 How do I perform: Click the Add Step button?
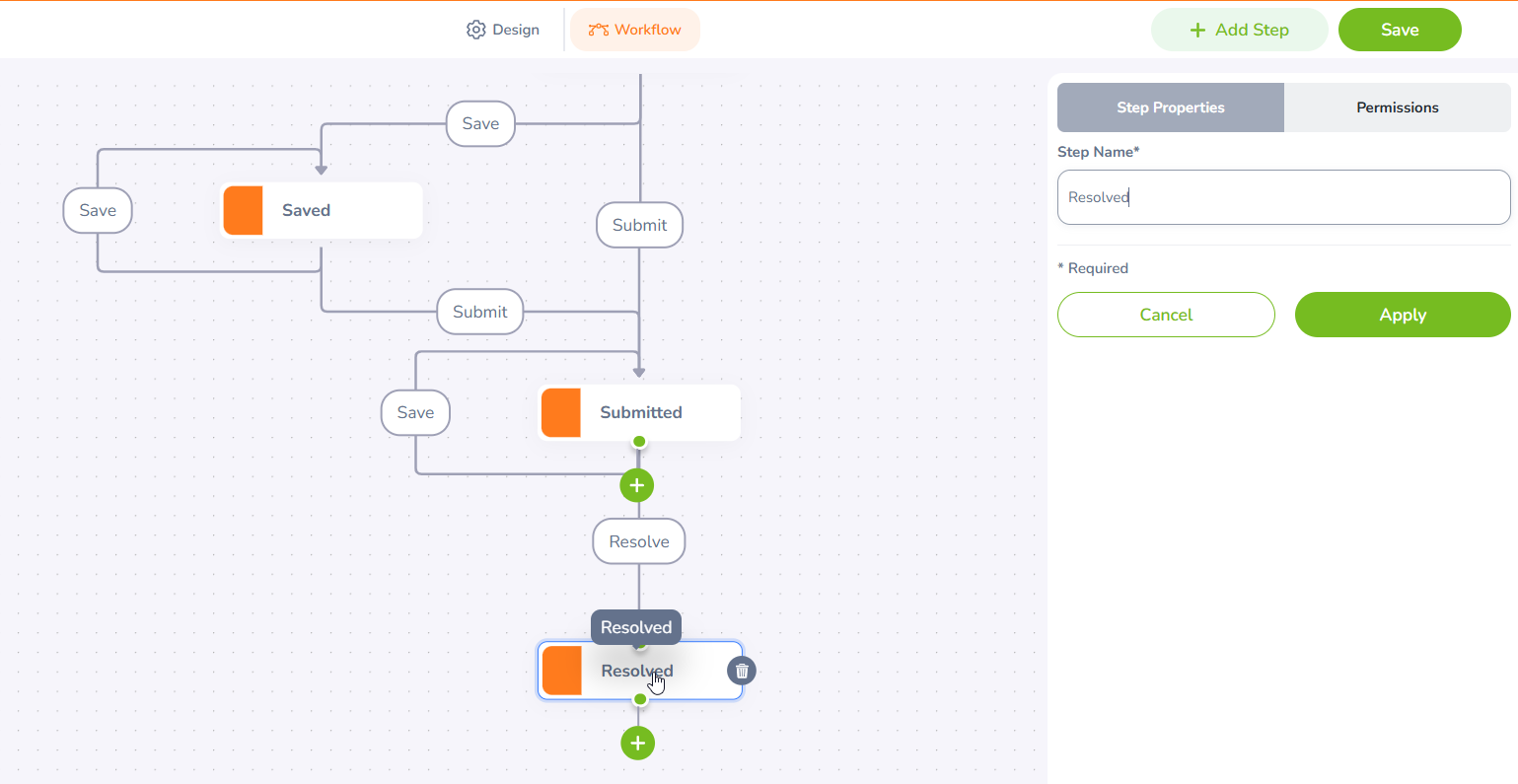coord(1239,30)
